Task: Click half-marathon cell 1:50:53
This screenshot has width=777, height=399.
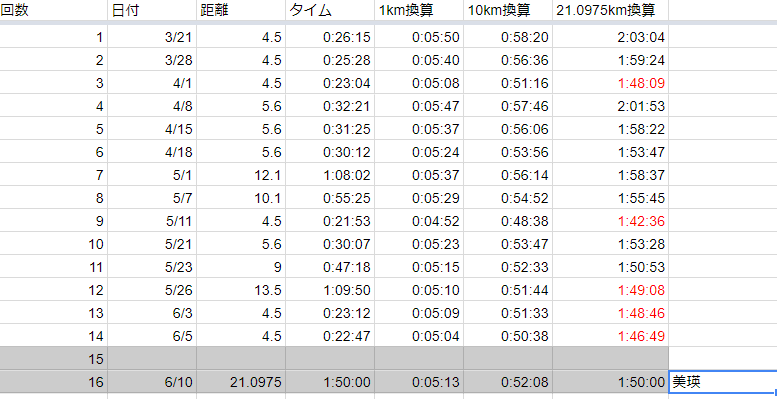Action: [610, 267]
